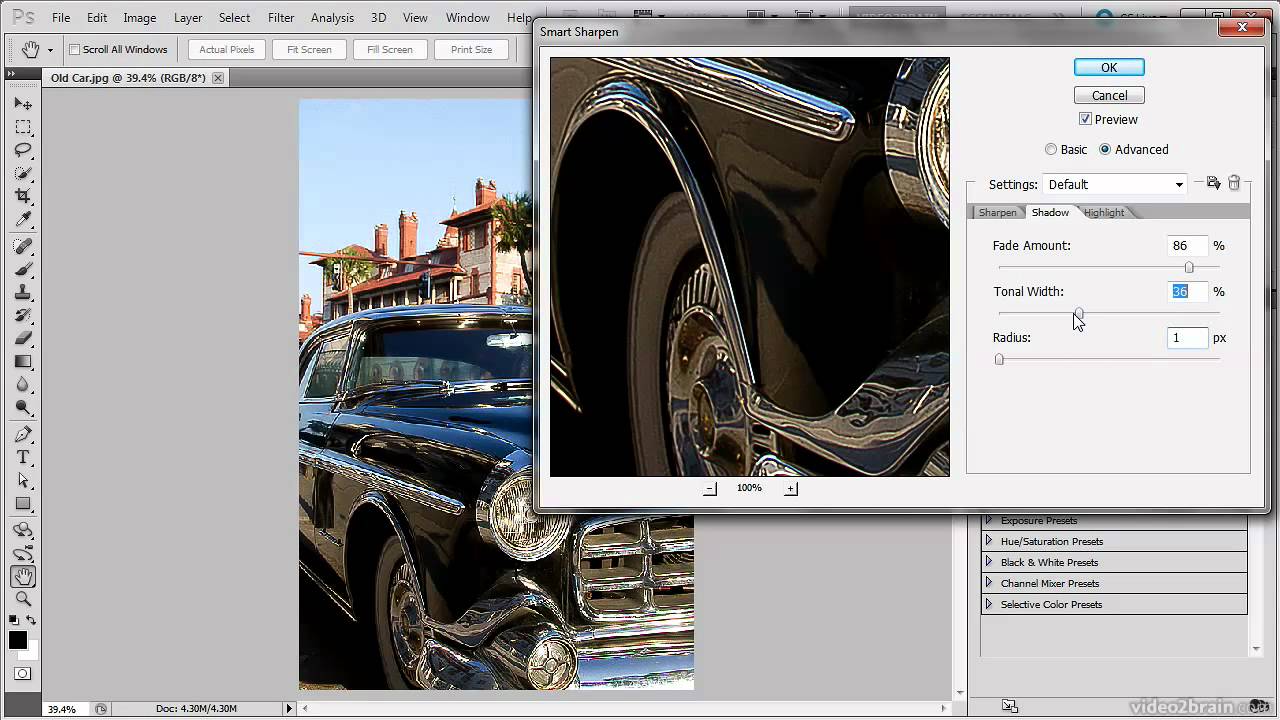Open the Image menu

click(x=139, y=17)
